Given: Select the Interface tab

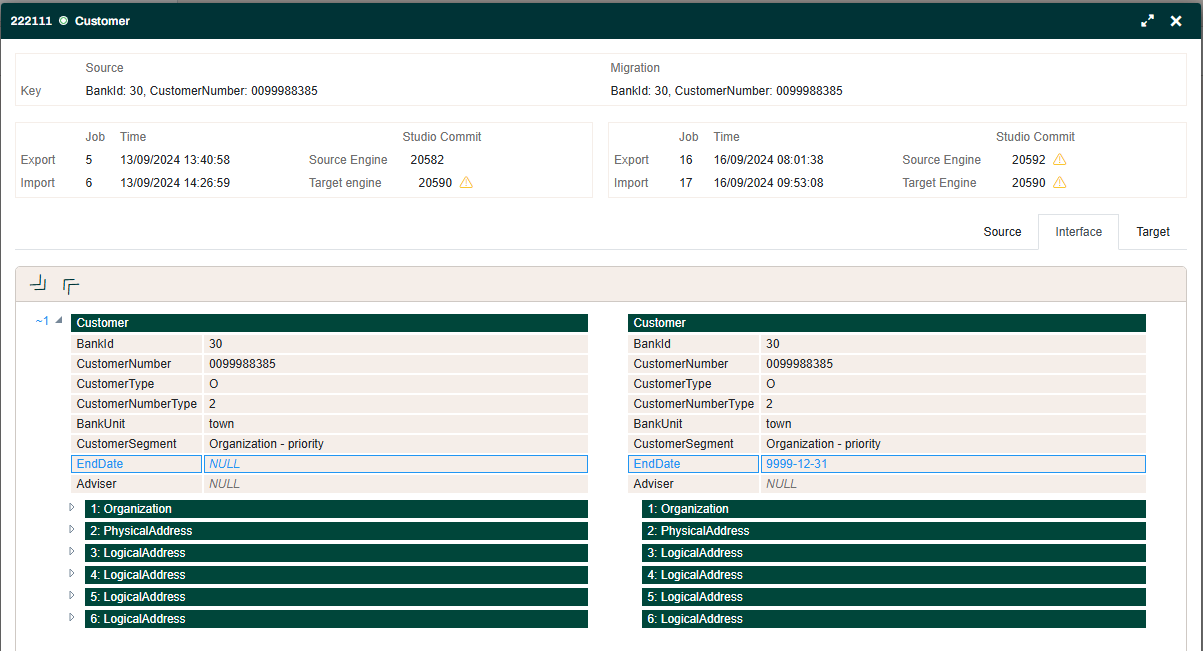Looking at the screenshot, I should (1078, 232).
